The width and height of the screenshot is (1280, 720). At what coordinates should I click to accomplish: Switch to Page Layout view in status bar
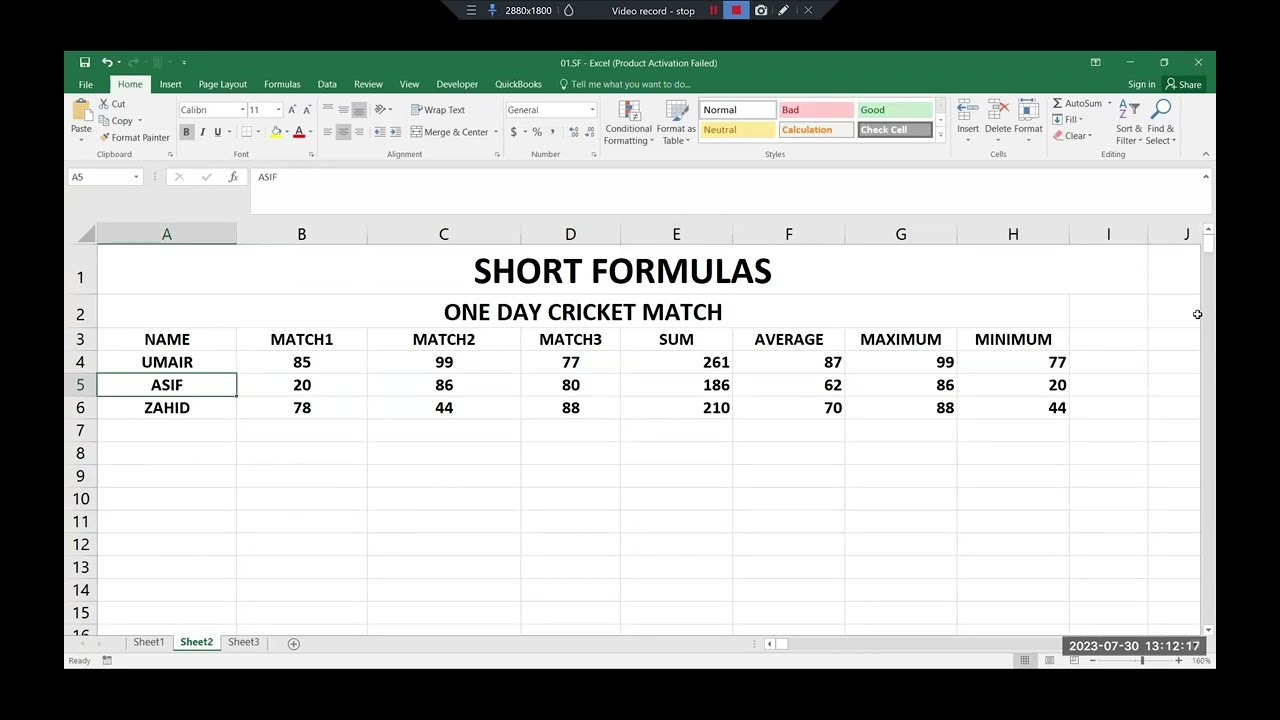1049,660
